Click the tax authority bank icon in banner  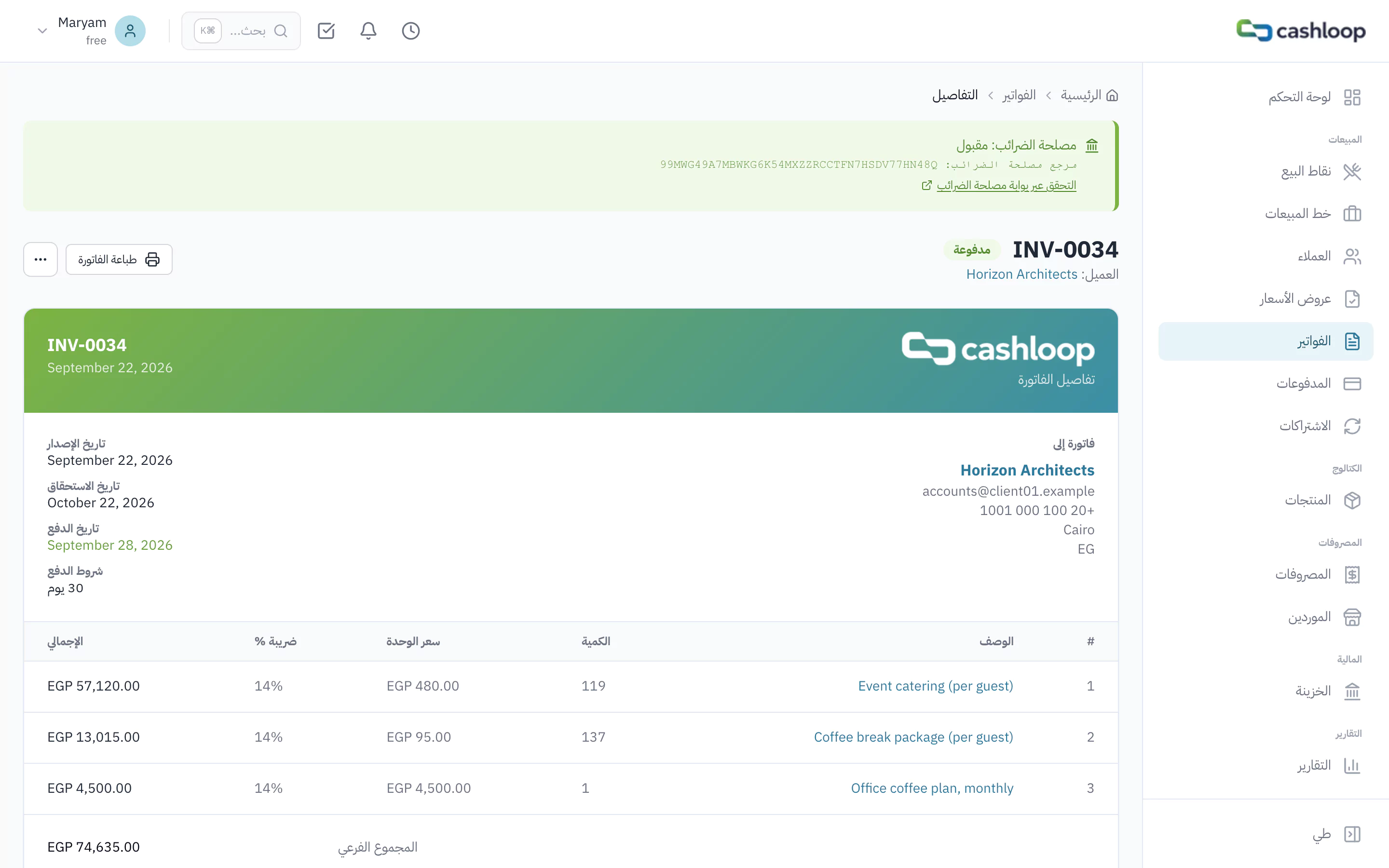click(1092, 146)
